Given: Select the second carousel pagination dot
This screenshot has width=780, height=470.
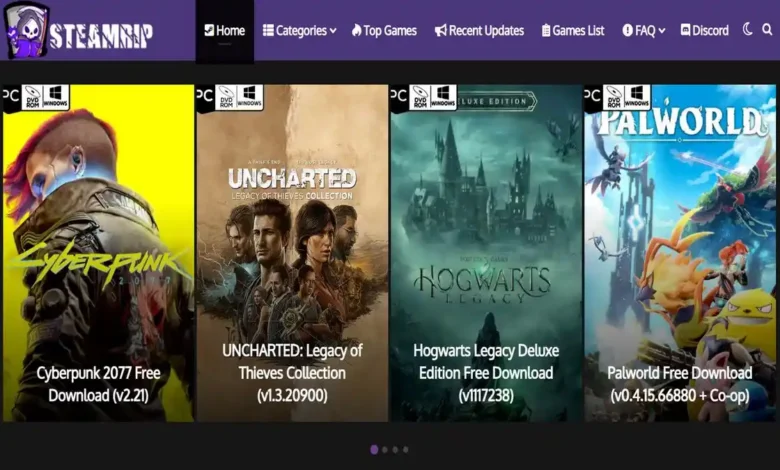Looking at the screenshot, I should (385, 450).
